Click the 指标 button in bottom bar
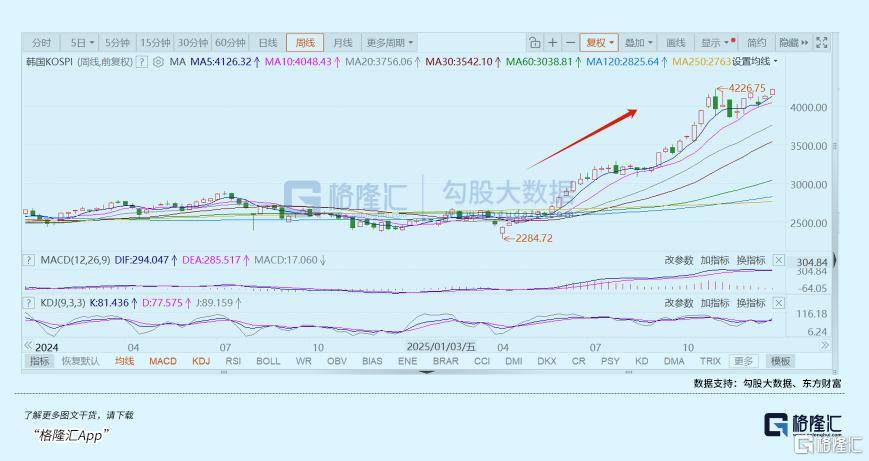Image resolution: width=869 pixels, height=461 pixels. click(x=39, y=361)
